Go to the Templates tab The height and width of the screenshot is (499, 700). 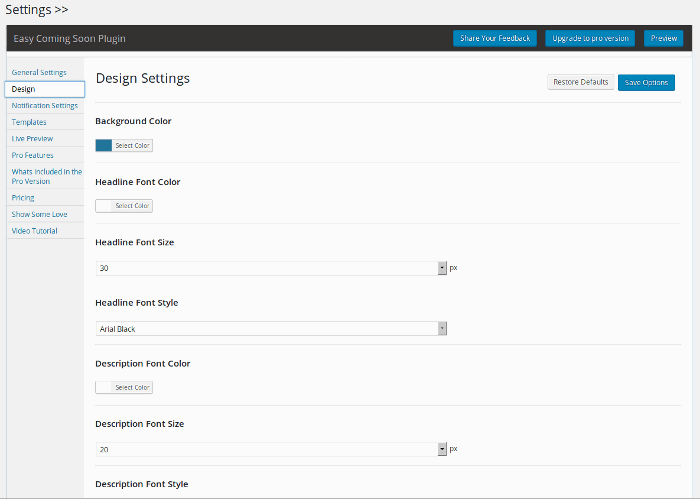(x=29, y=122)
